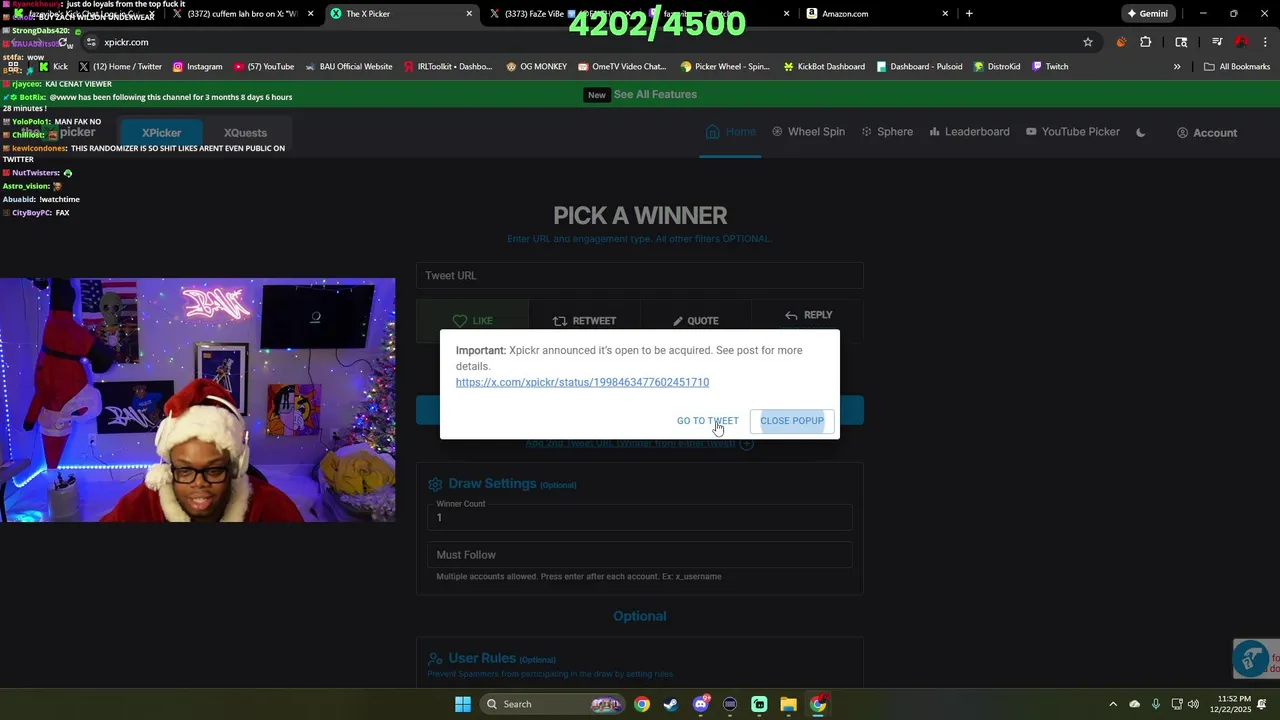This screenshot has height=720, width=1280.
Task: Close The X Picker tab
Action: [x=469, y=14]
